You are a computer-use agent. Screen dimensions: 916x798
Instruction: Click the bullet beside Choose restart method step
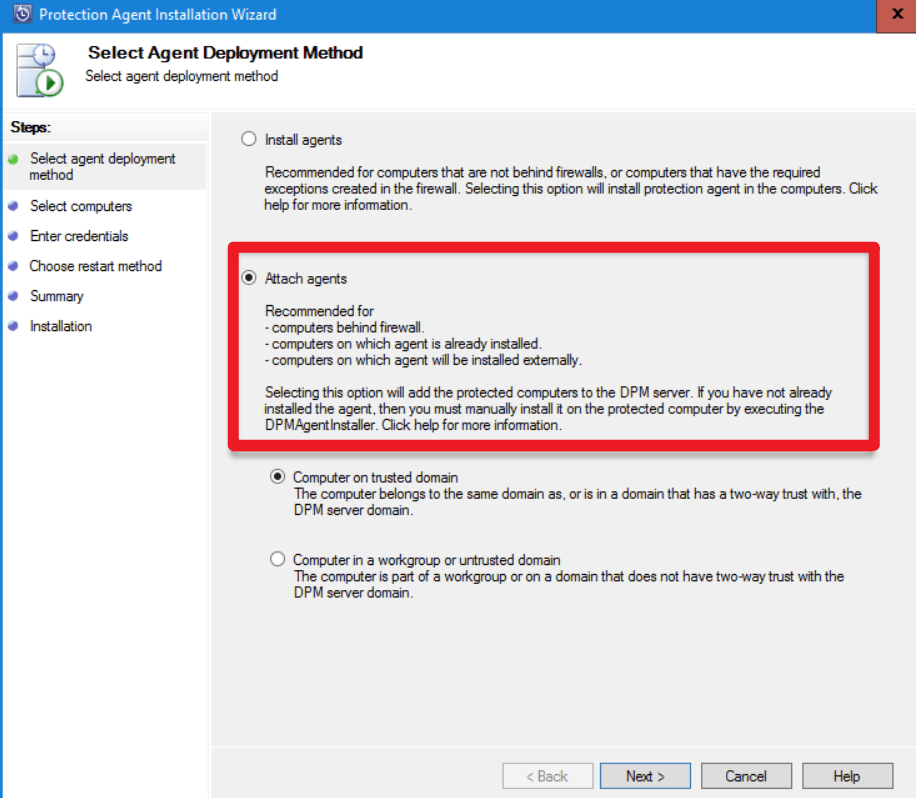13,266
